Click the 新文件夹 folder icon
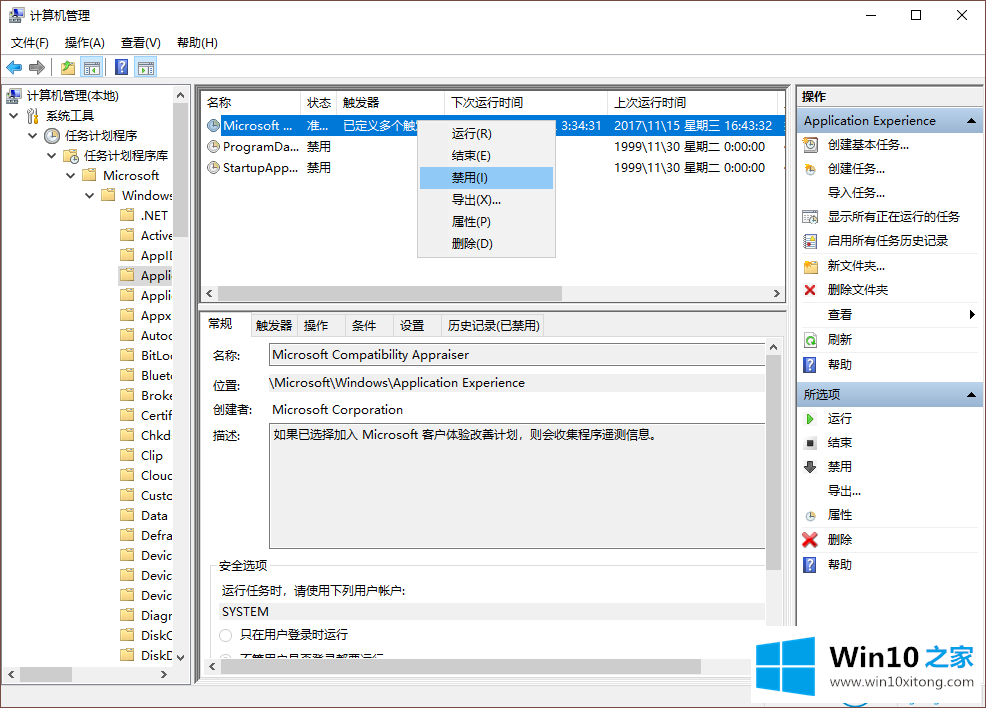This screenshot has width=986, height=708. pyautogui.click(x=811, y=266)
